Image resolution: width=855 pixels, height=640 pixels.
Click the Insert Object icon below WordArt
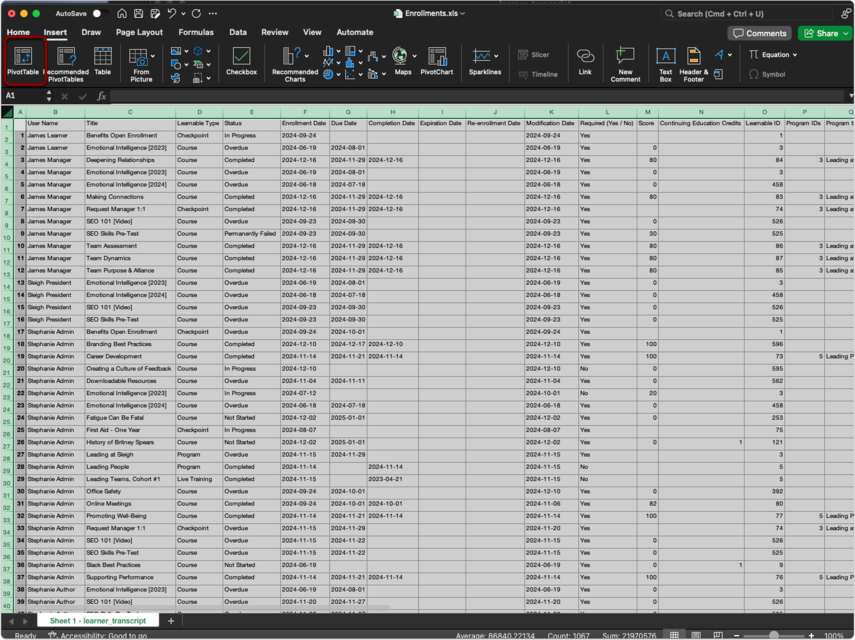click(x=719, y=74)
